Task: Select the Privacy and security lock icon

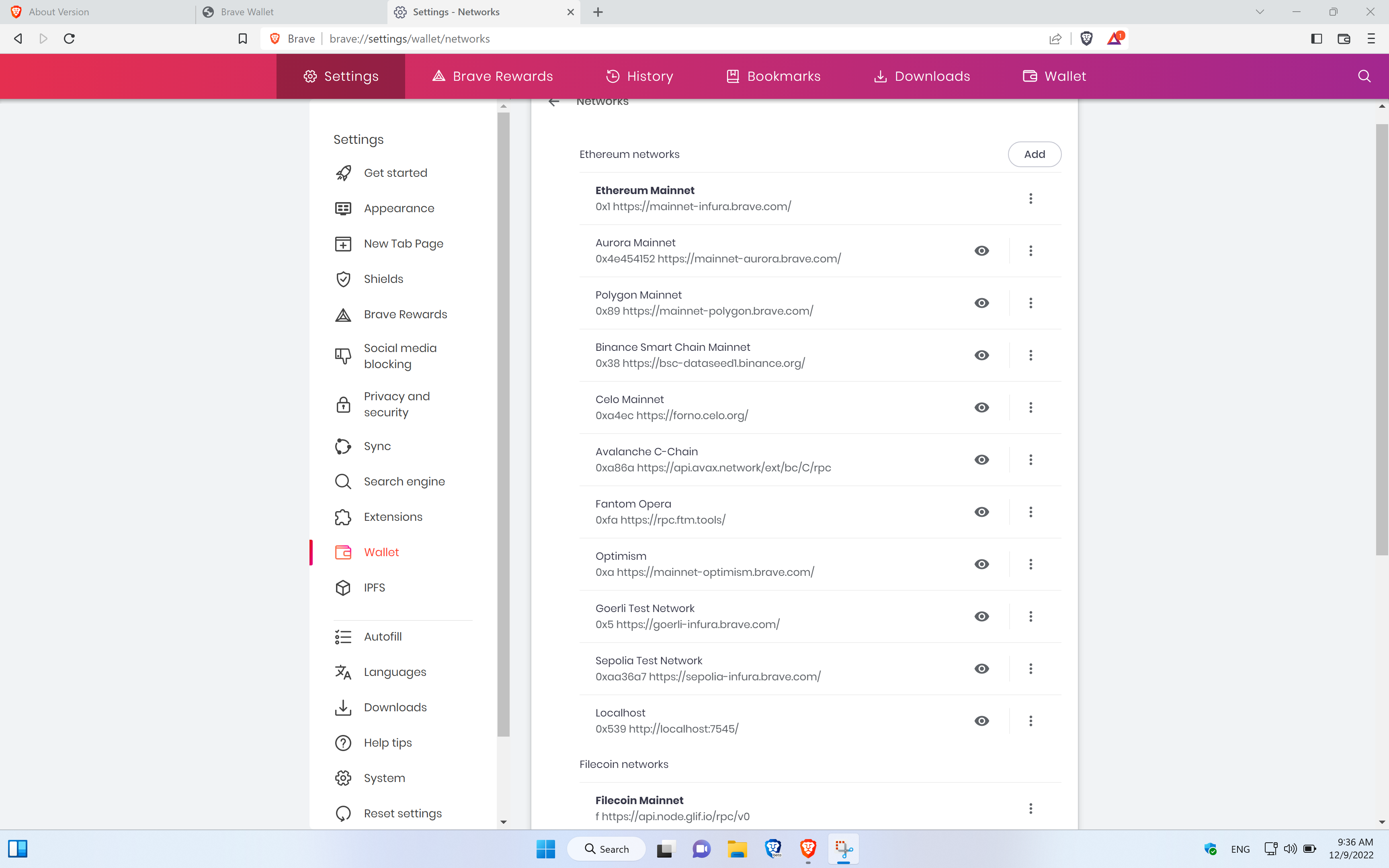Action: 343,404
